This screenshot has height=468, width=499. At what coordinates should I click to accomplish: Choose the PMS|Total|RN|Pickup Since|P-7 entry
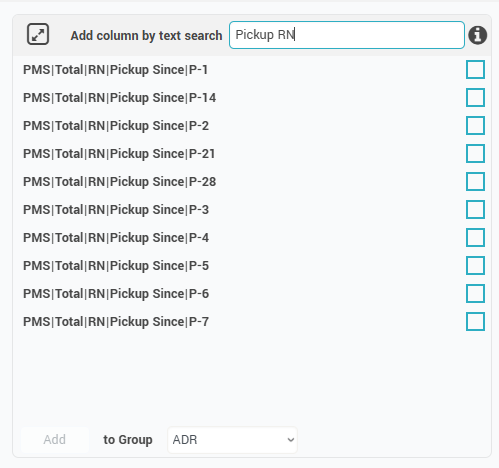(x=116, y=322)
